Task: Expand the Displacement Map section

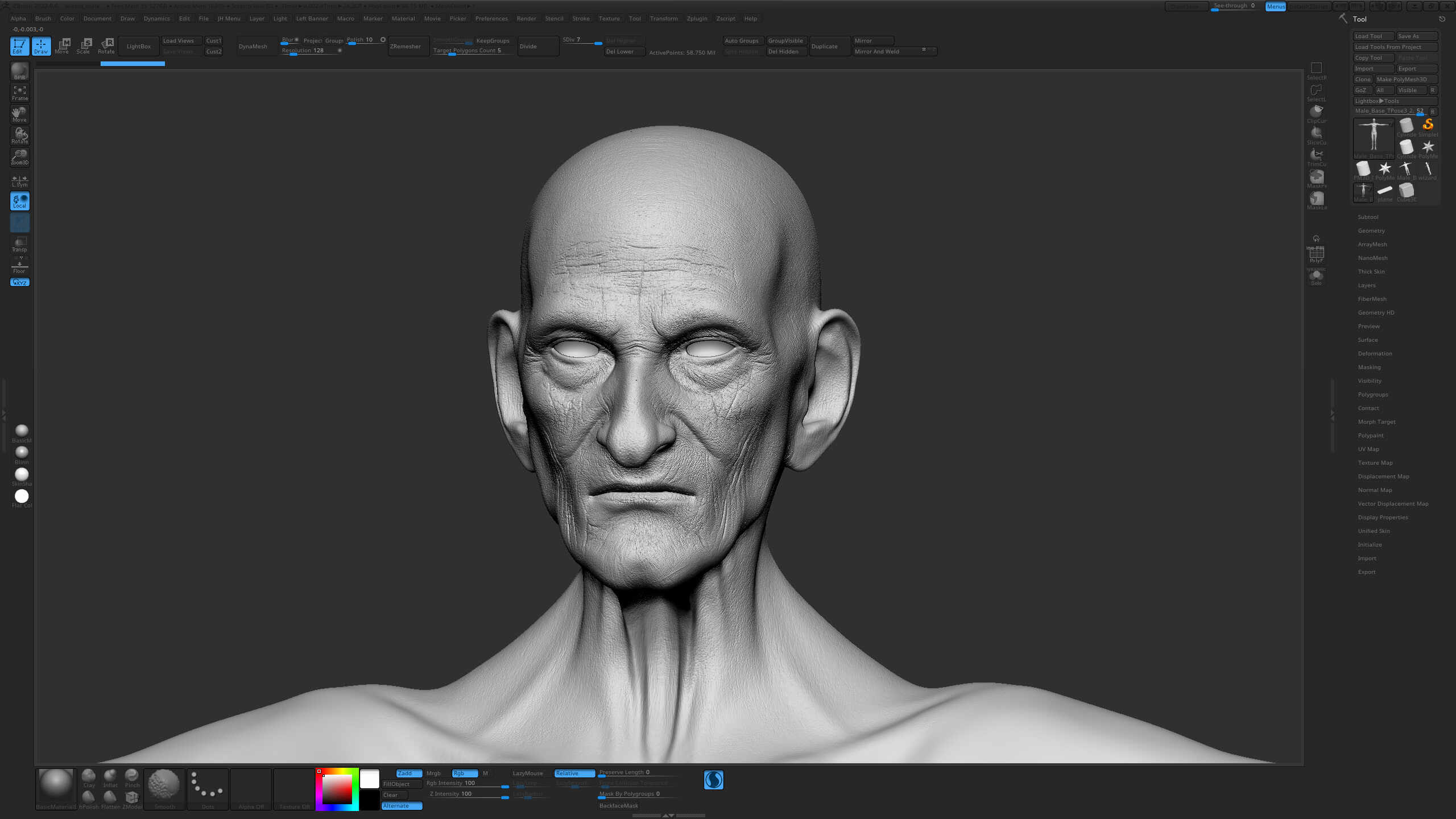Action: point(1383,476)
